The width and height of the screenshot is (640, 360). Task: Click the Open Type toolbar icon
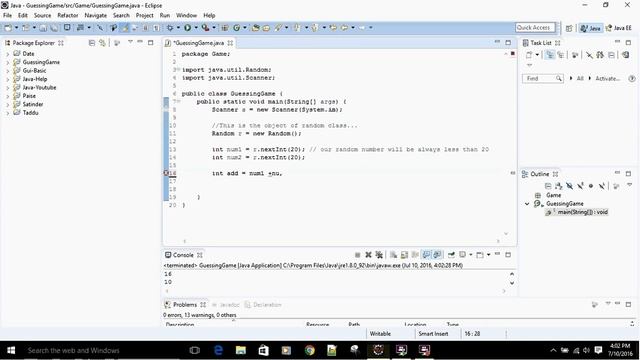pyautogui.click(x=256, y=28)
